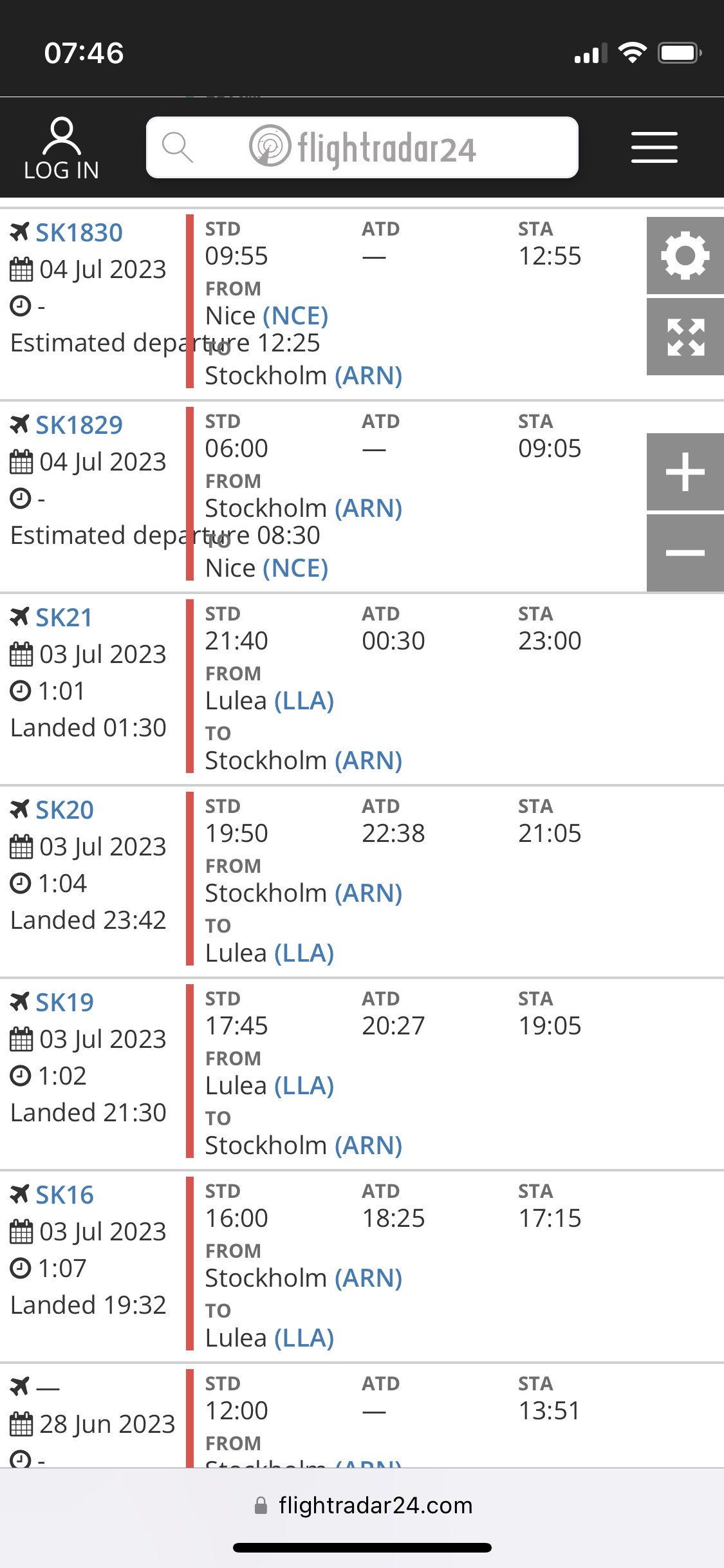Tap the magnifier search icon
The height and width of the screenshot is (1568, 724).
pyautogui.click(x=177, y=147)
